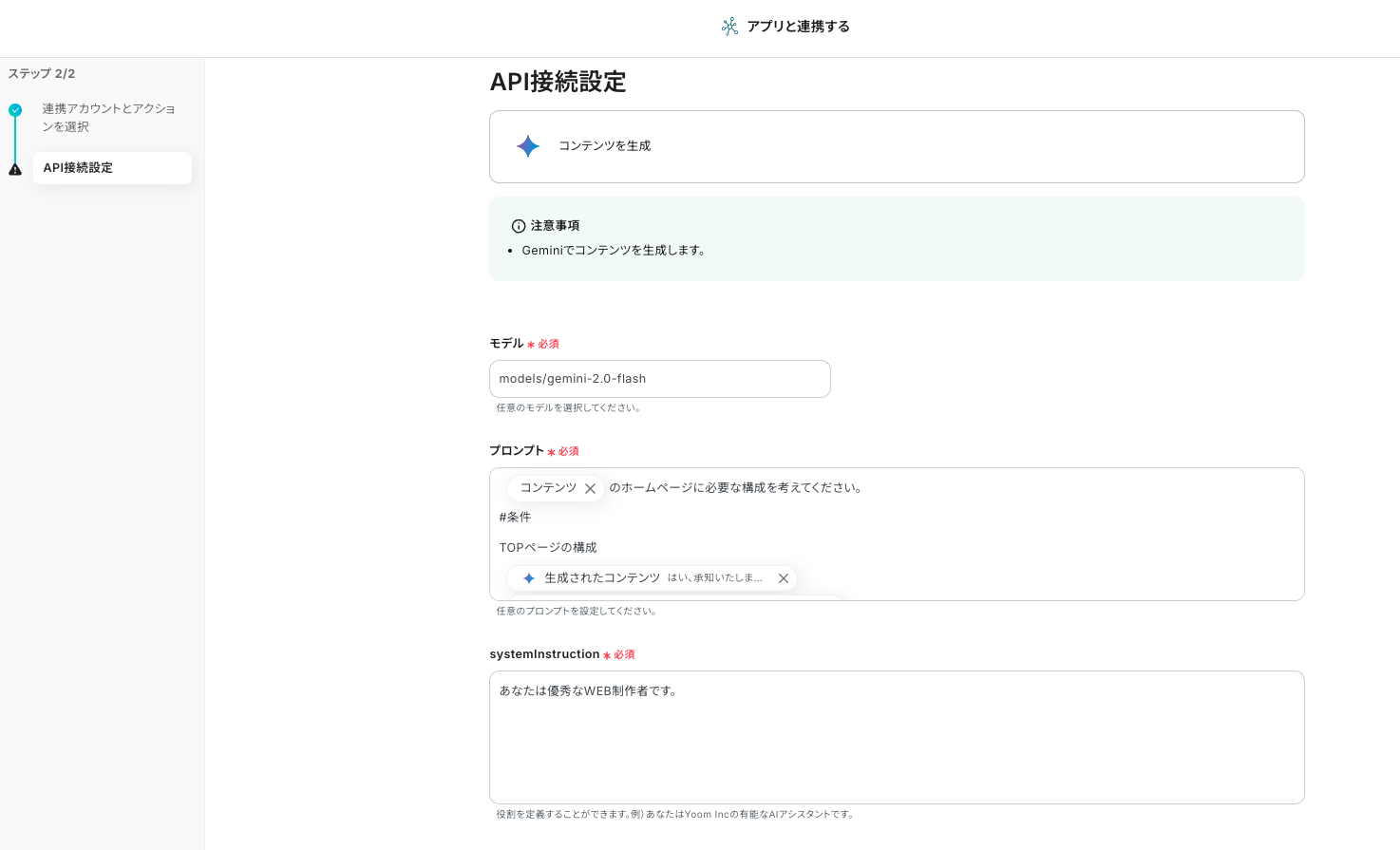Click the info icon next to 注意事項
The height and width of the screenshot is (850, 1400).
(x=519, y=226)
